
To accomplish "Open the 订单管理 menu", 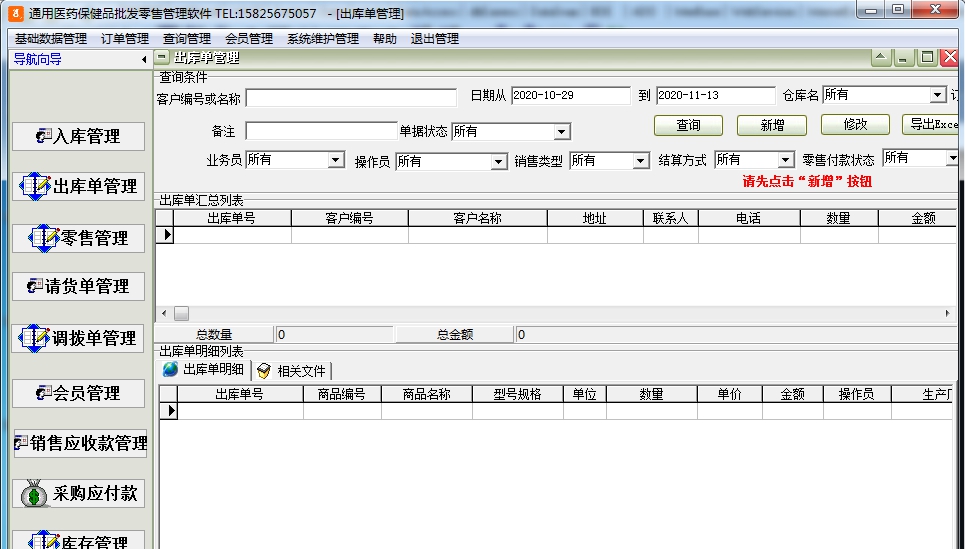I will [125, 39].
